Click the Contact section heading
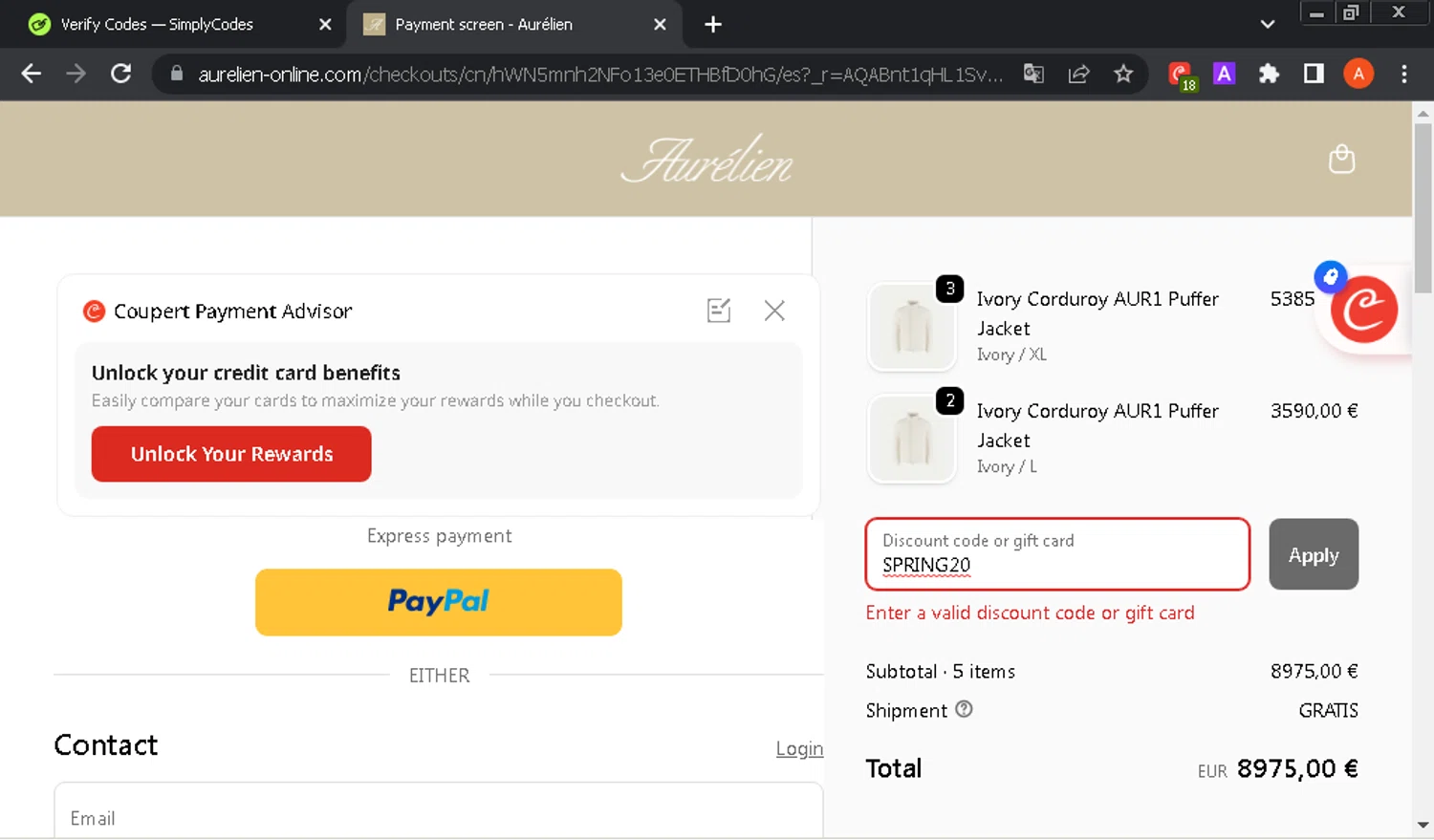This screenshot has width=1434, height=840. tap(105, 745)
